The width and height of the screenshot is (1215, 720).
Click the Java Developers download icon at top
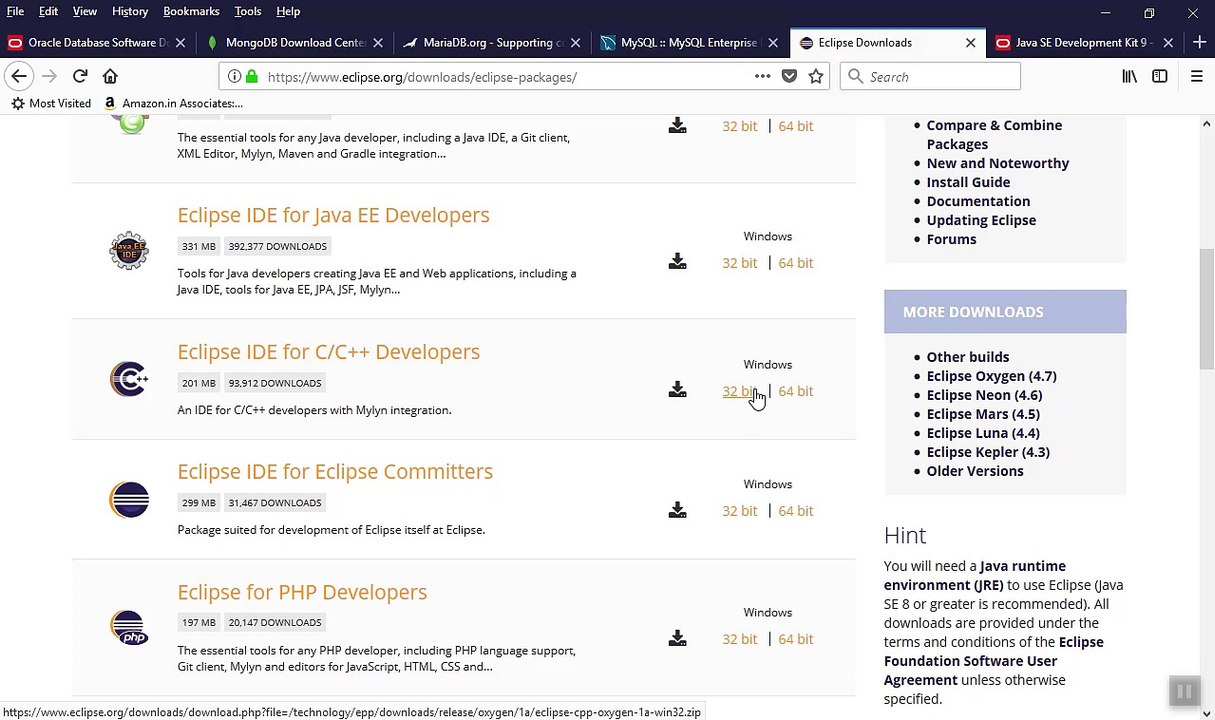(x=678, y=125)
